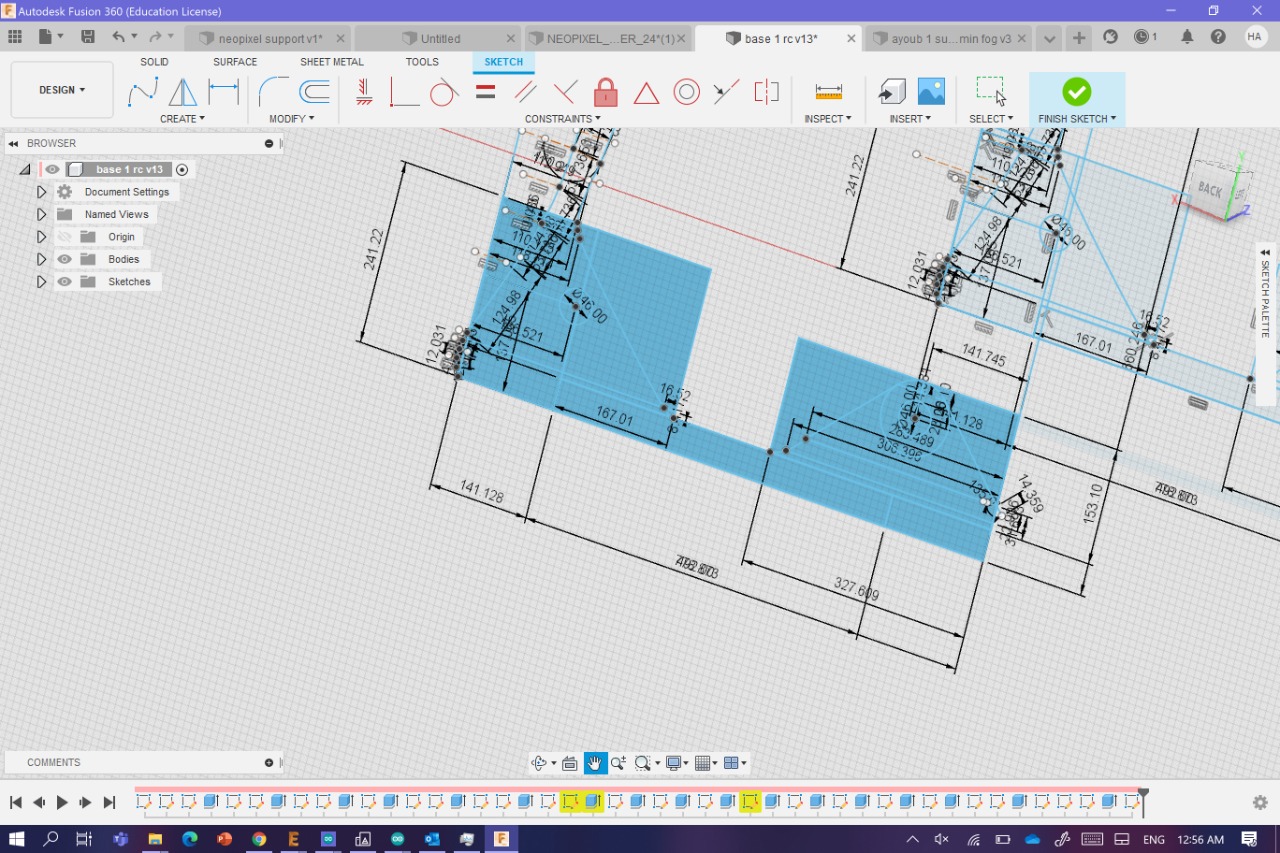Screen dimensions: 1280x853
Task: Click the HA user account avatar
Action: (1256, 37)
